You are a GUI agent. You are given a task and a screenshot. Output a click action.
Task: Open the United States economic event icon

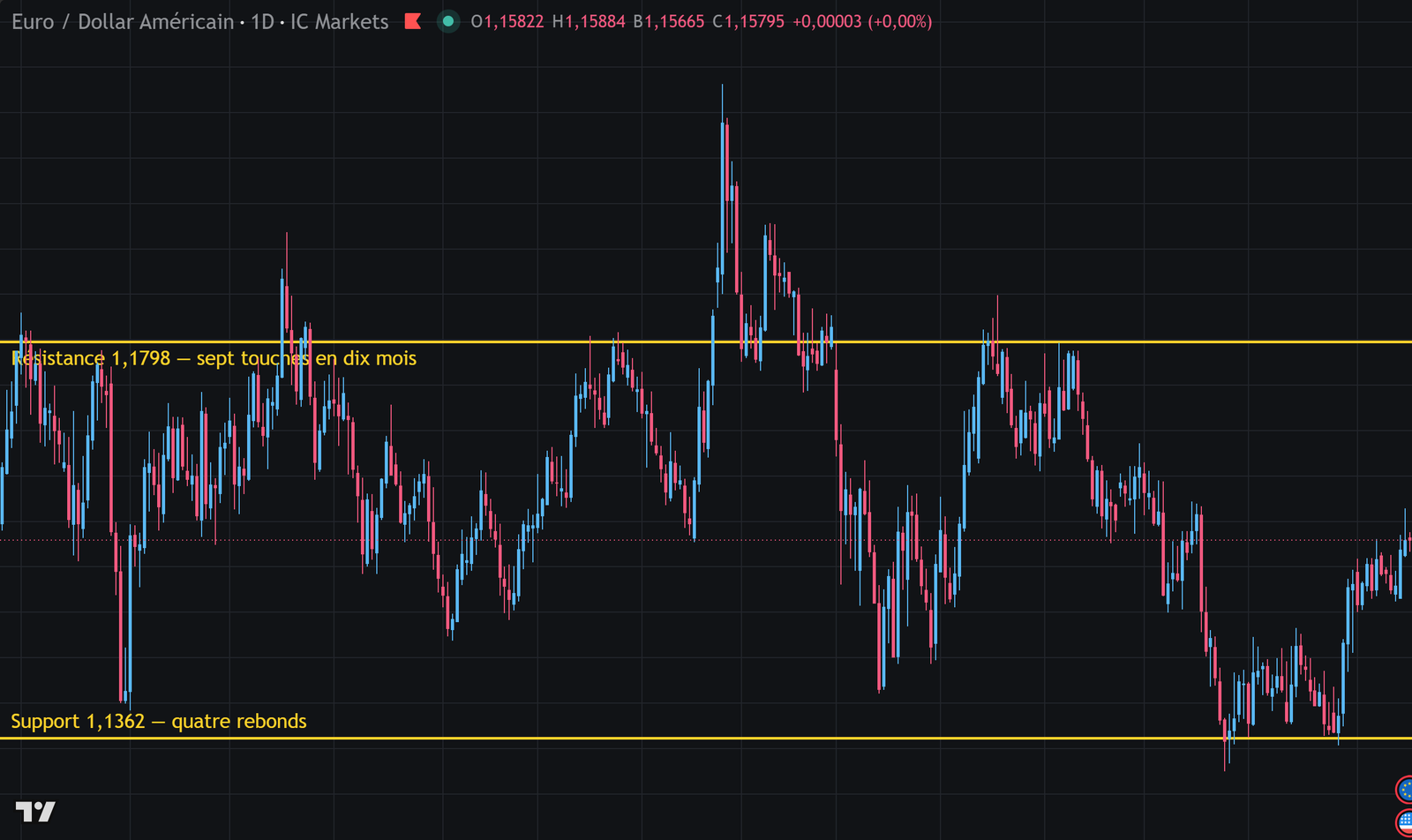pos(1404,822)
